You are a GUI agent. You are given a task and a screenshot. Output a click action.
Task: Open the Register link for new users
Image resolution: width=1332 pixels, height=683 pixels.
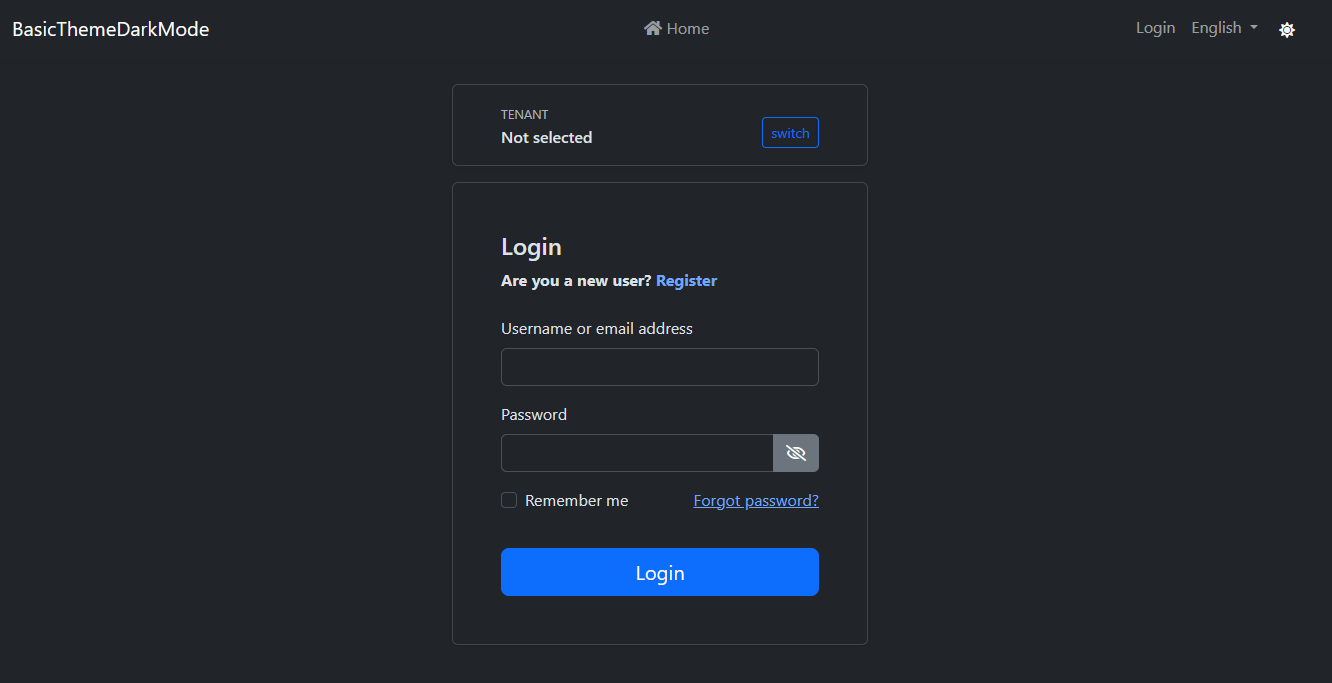[686, 280]
